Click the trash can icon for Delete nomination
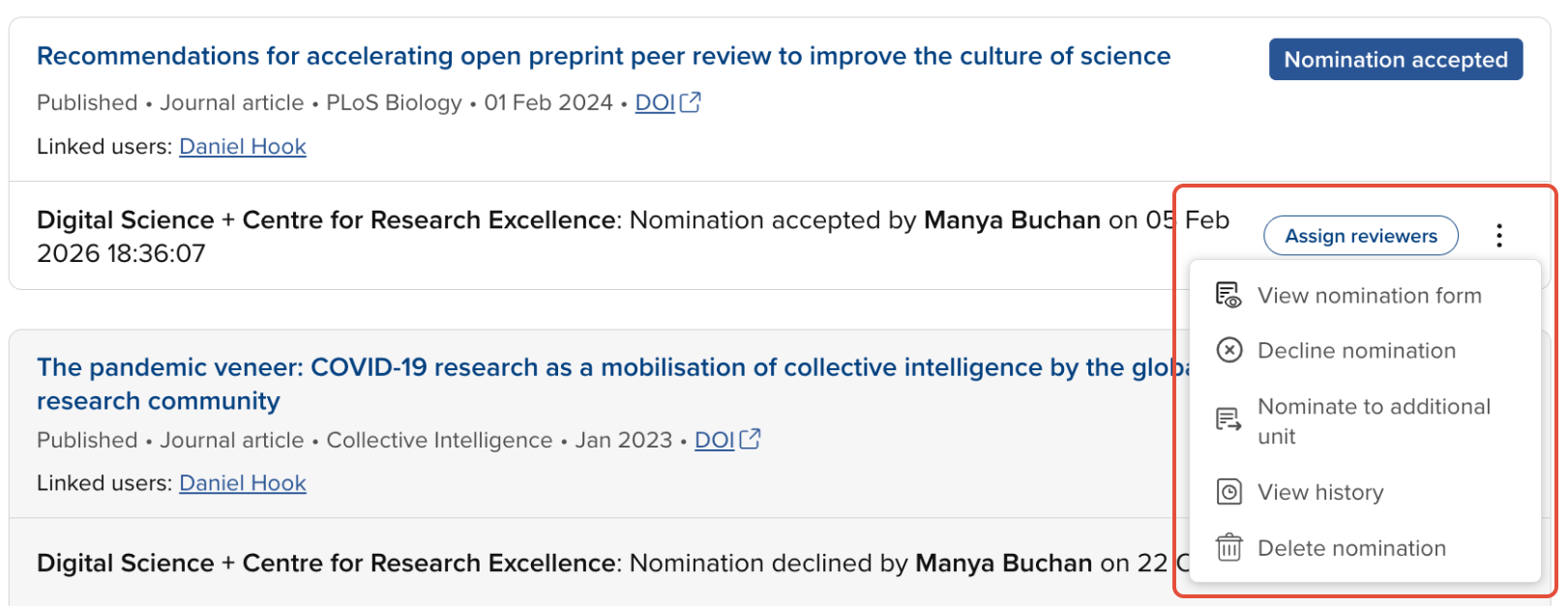Screen dimensions: 1568x606 [1228, 548]
